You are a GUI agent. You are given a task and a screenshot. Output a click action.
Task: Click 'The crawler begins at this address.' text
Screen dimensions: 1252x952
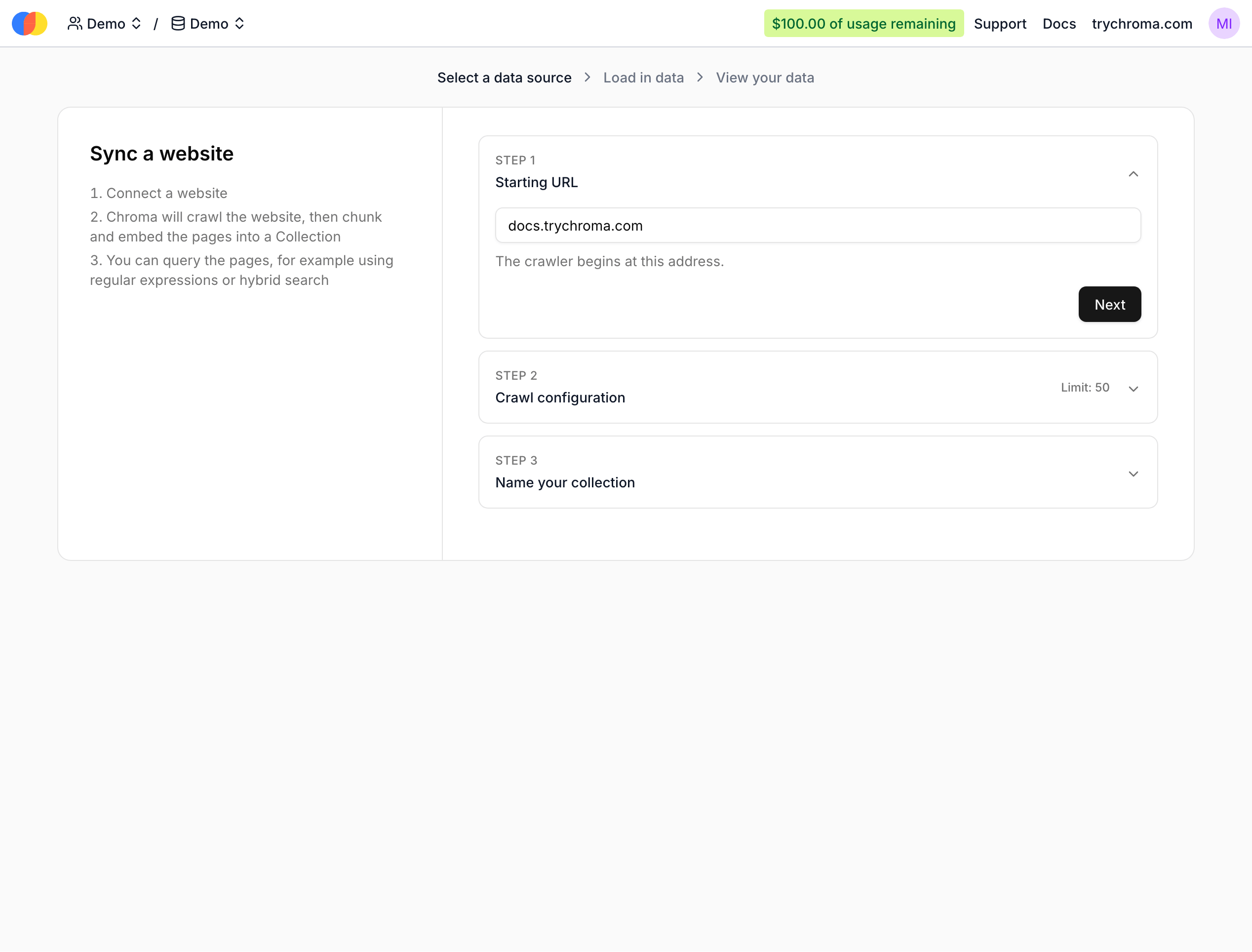[x=610, y=261]
